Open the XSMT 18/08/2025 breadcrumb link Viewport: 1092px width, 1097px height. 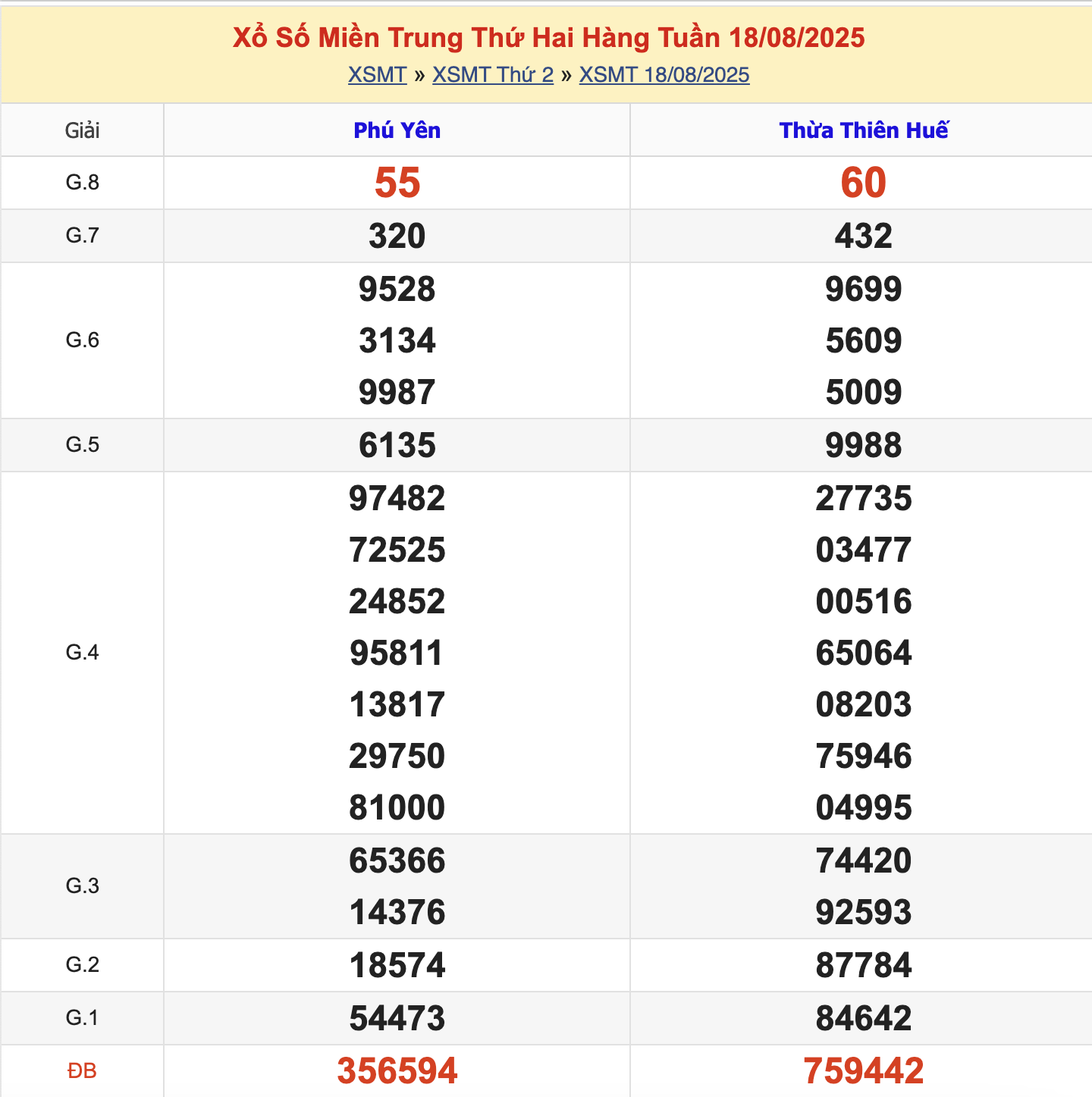(x=664, y=75)
